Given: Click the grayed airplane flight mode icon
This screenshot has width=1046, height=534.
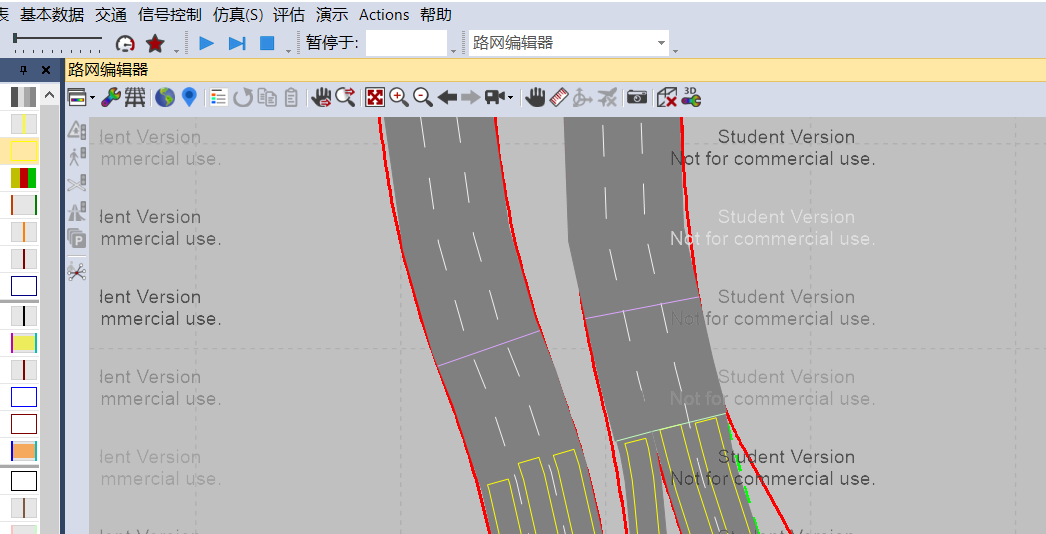Looking at the screenshot, I should click(x=606, y=97).
